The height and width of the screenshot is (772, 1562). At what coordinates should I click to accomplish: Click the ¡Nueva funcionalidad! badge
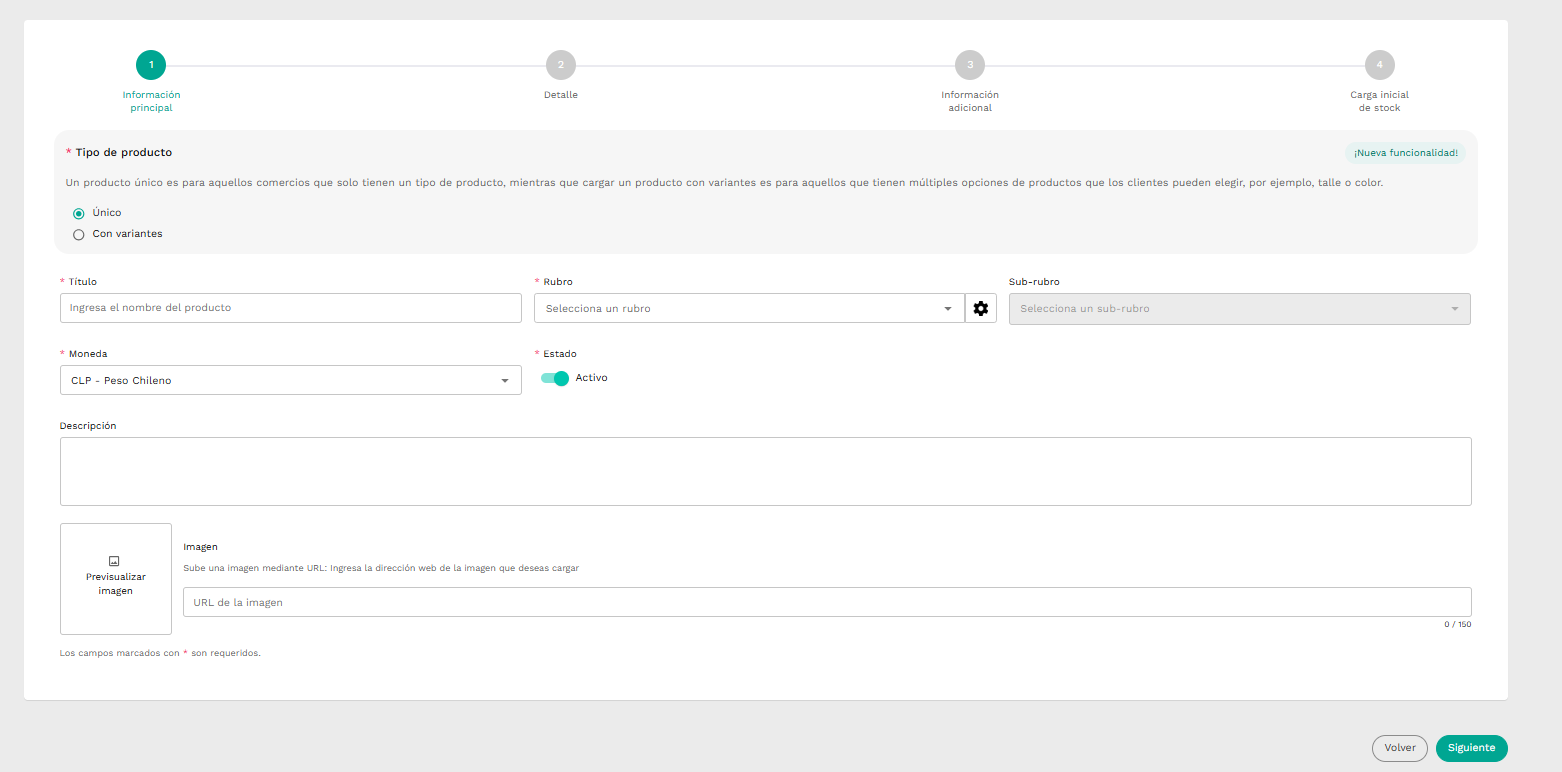coord(1405,153)
